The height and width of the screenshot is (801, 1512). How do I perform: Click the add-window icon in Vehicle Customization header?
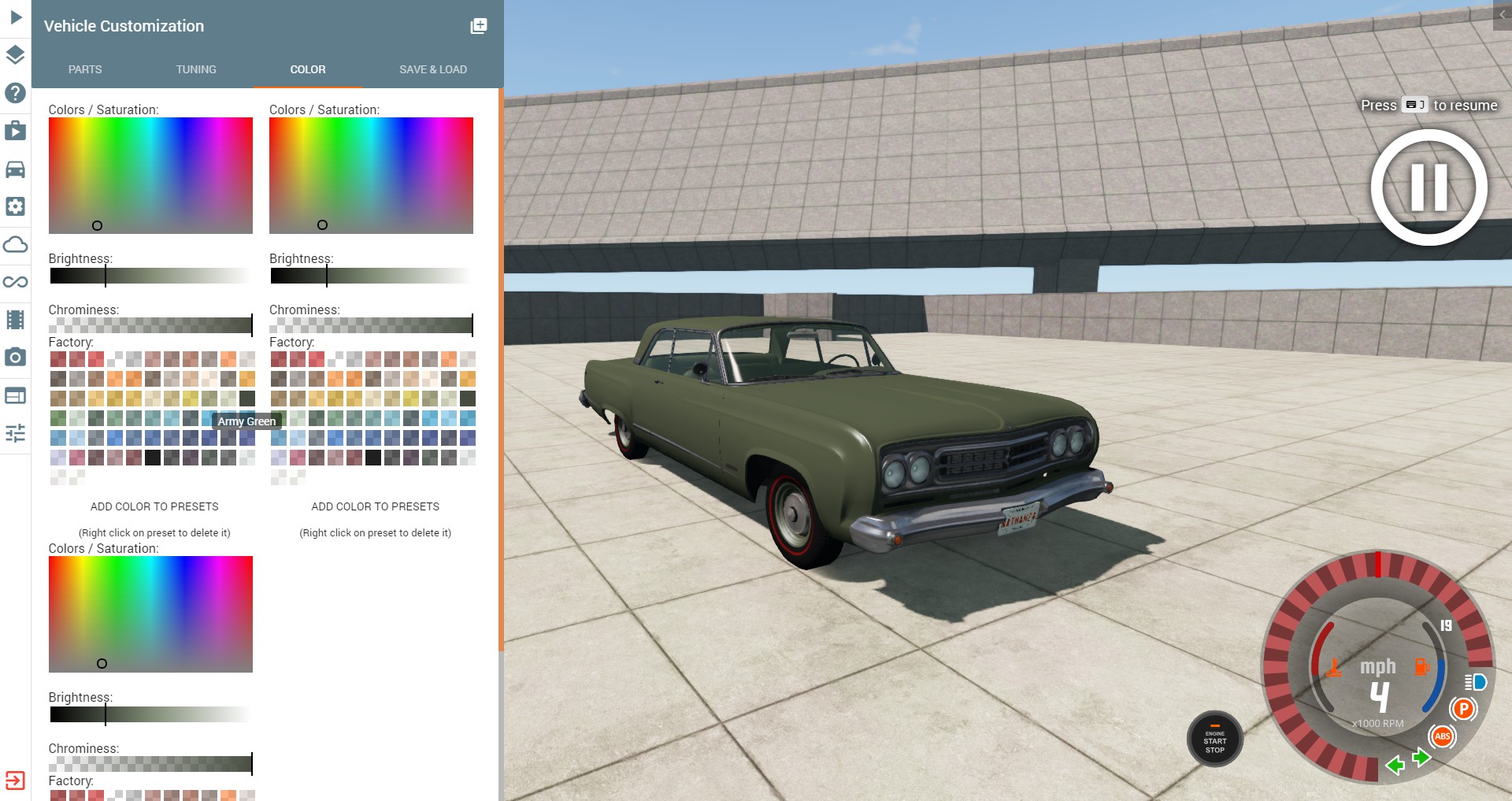479,26
